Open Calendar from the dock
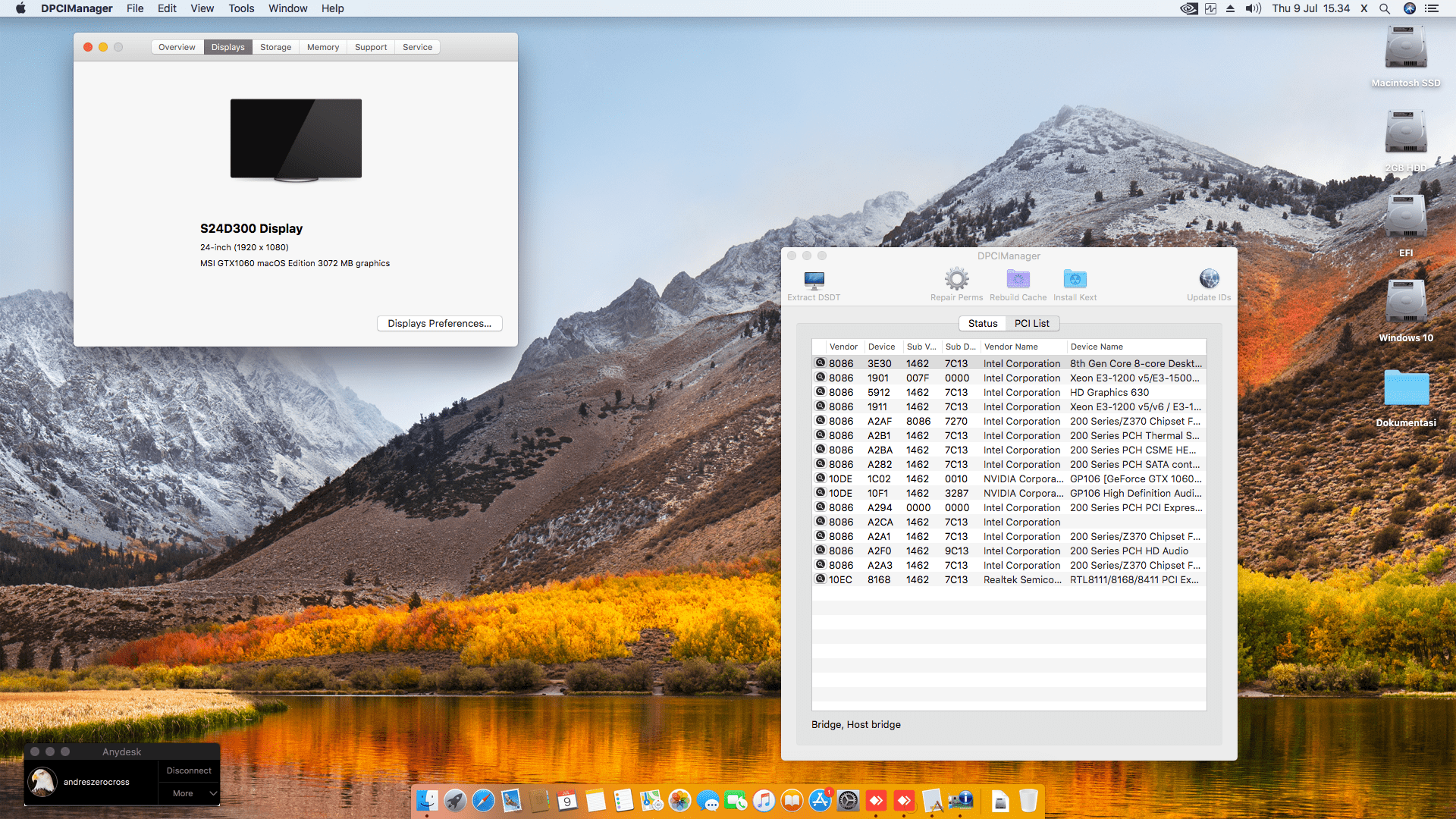The width and height of the screenshot is (1456, 819). tap(567, 800)
